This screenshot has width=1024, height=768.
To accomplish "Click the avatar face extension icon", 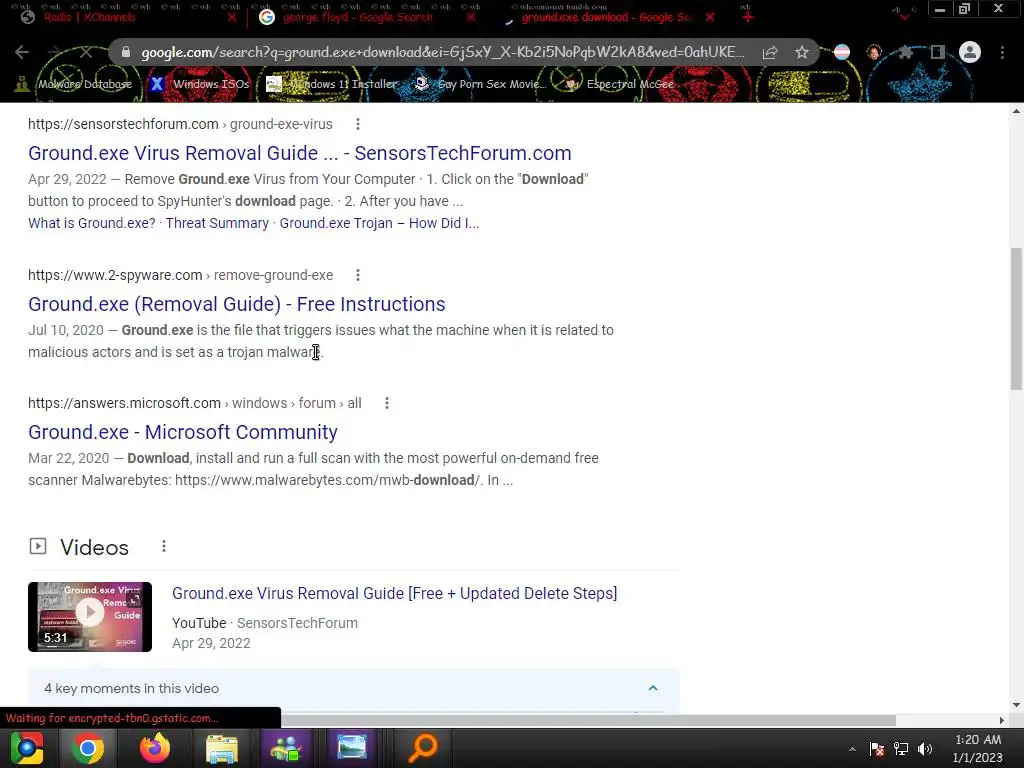I will pyautogui.click(x=874, y=52).
